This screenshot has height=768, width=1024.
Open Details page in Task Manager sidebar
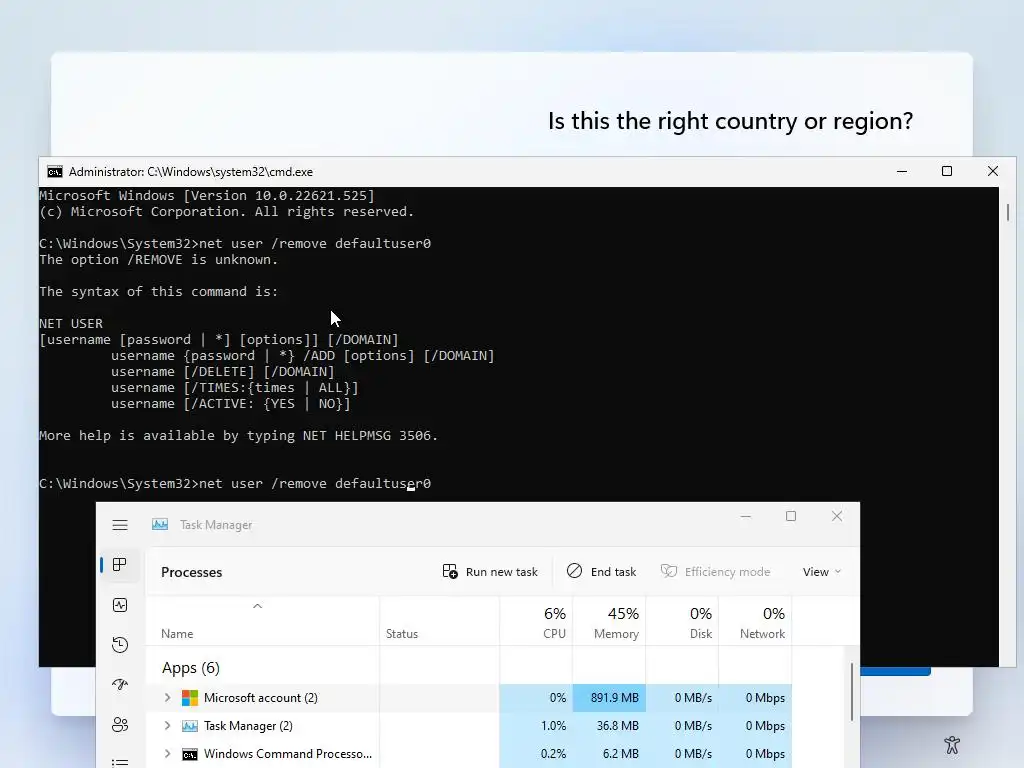(120, 761)
